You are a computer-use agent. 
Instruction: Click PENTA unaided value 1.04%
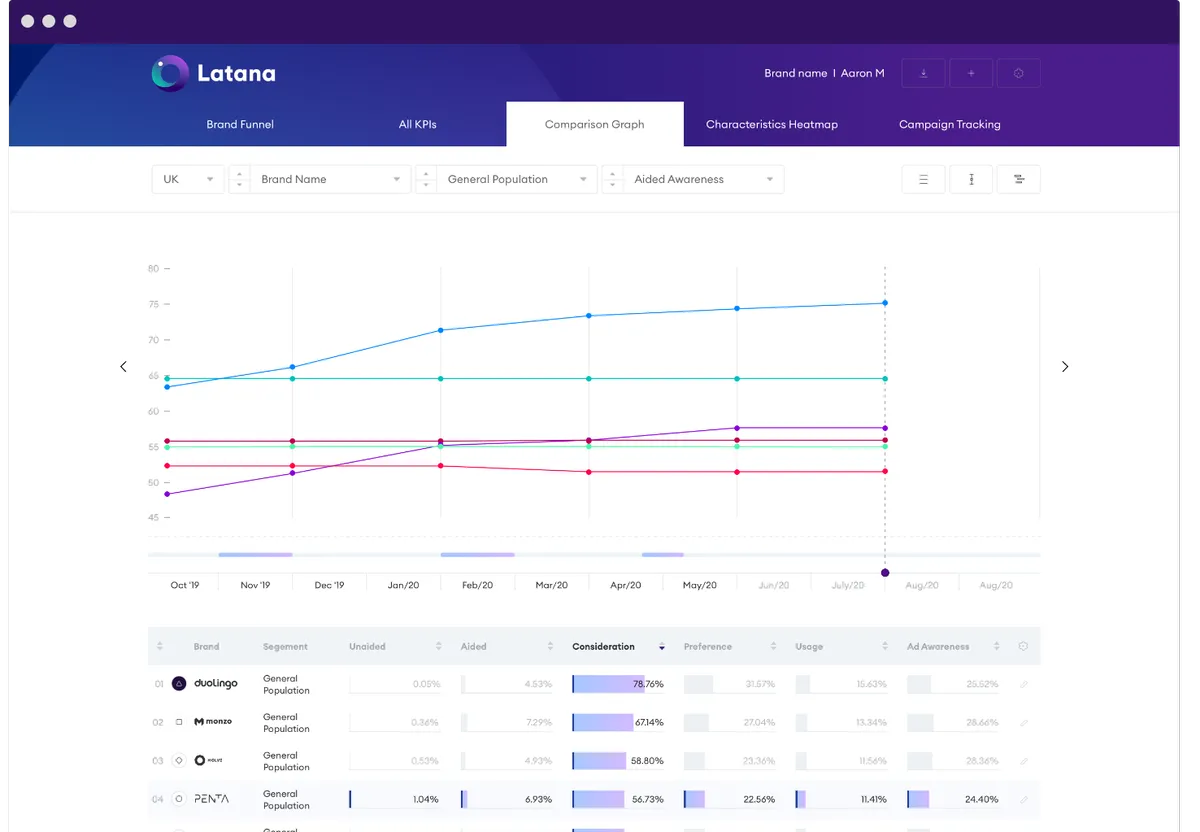pyautogui.click(x=426, y=799)
